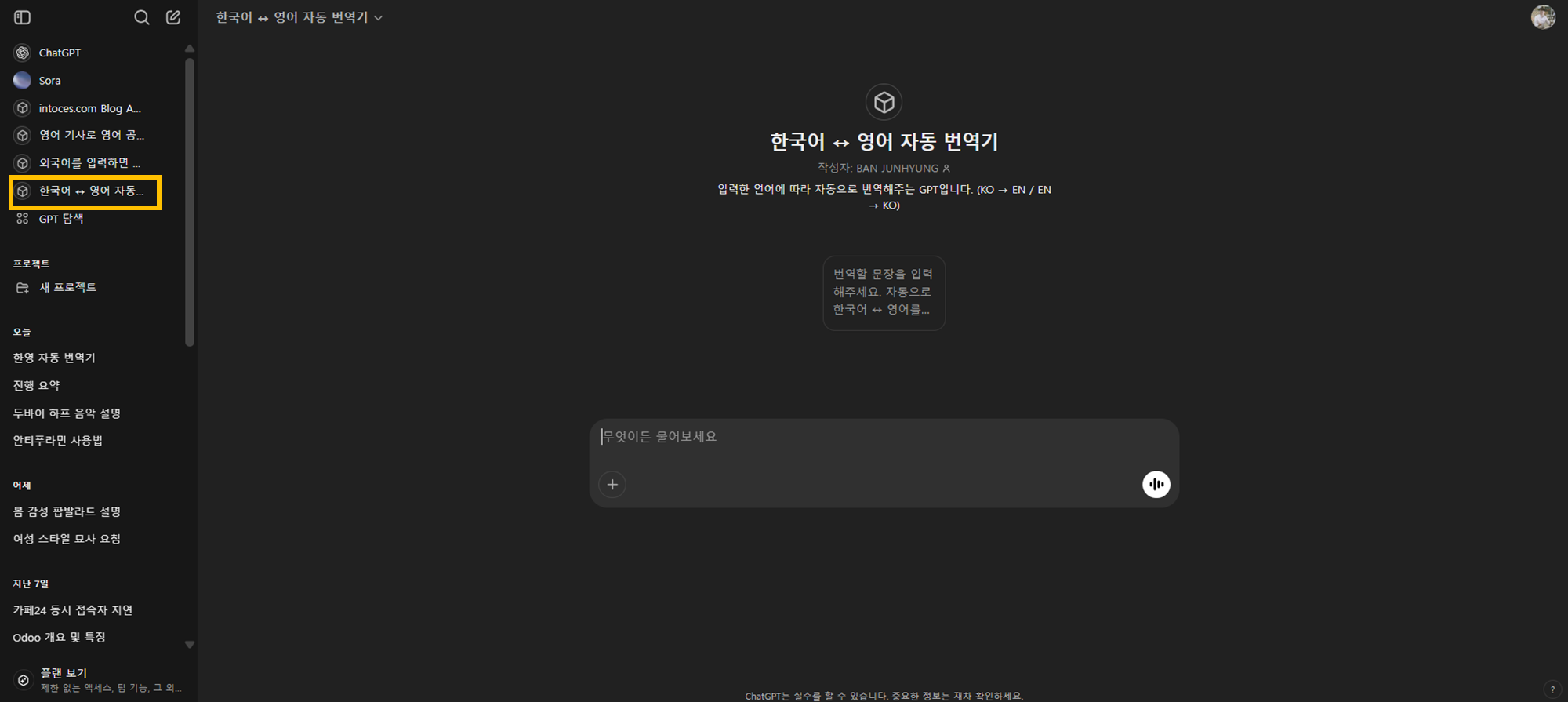Open the user profile avatar menu
The height and width of the screenshot is (702, 1568).
pos(1543,17)
